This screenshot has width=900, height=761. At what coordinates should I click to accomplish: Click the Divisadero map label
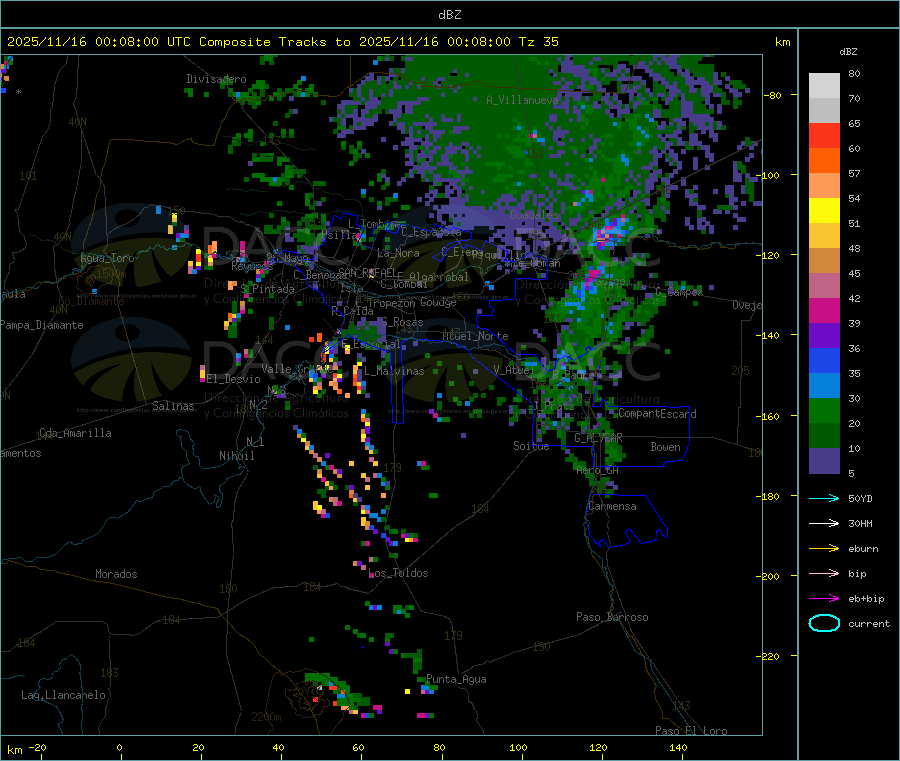(x=216, y=79)
